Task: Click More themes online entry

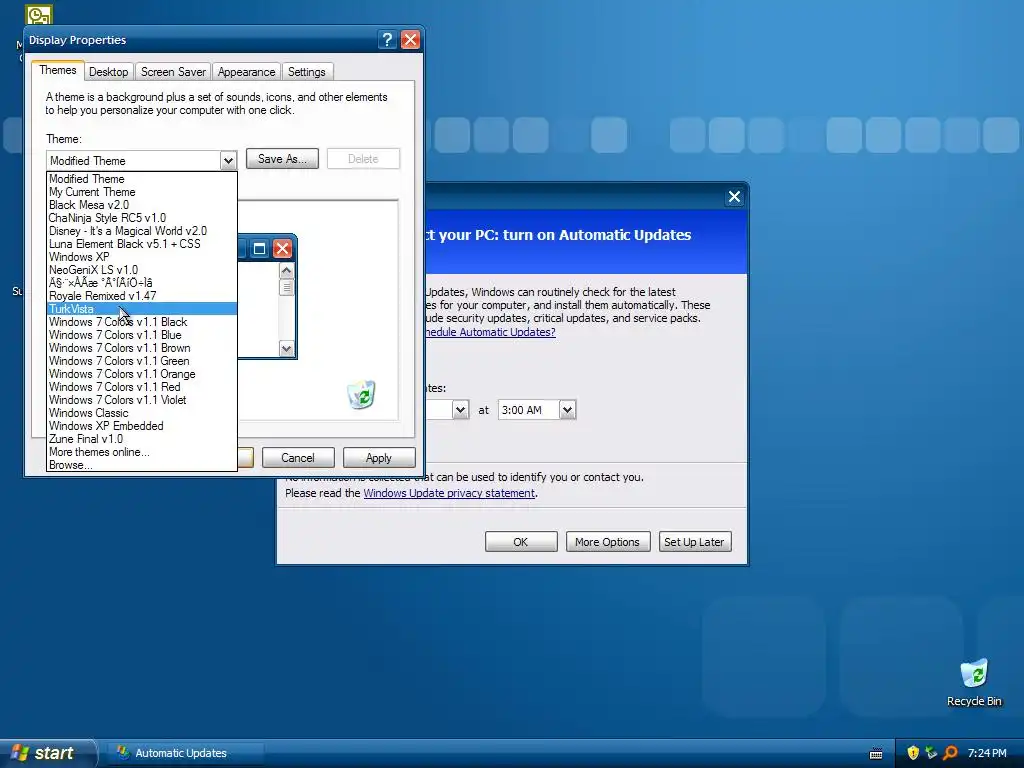Action: (x=142, y=452)
